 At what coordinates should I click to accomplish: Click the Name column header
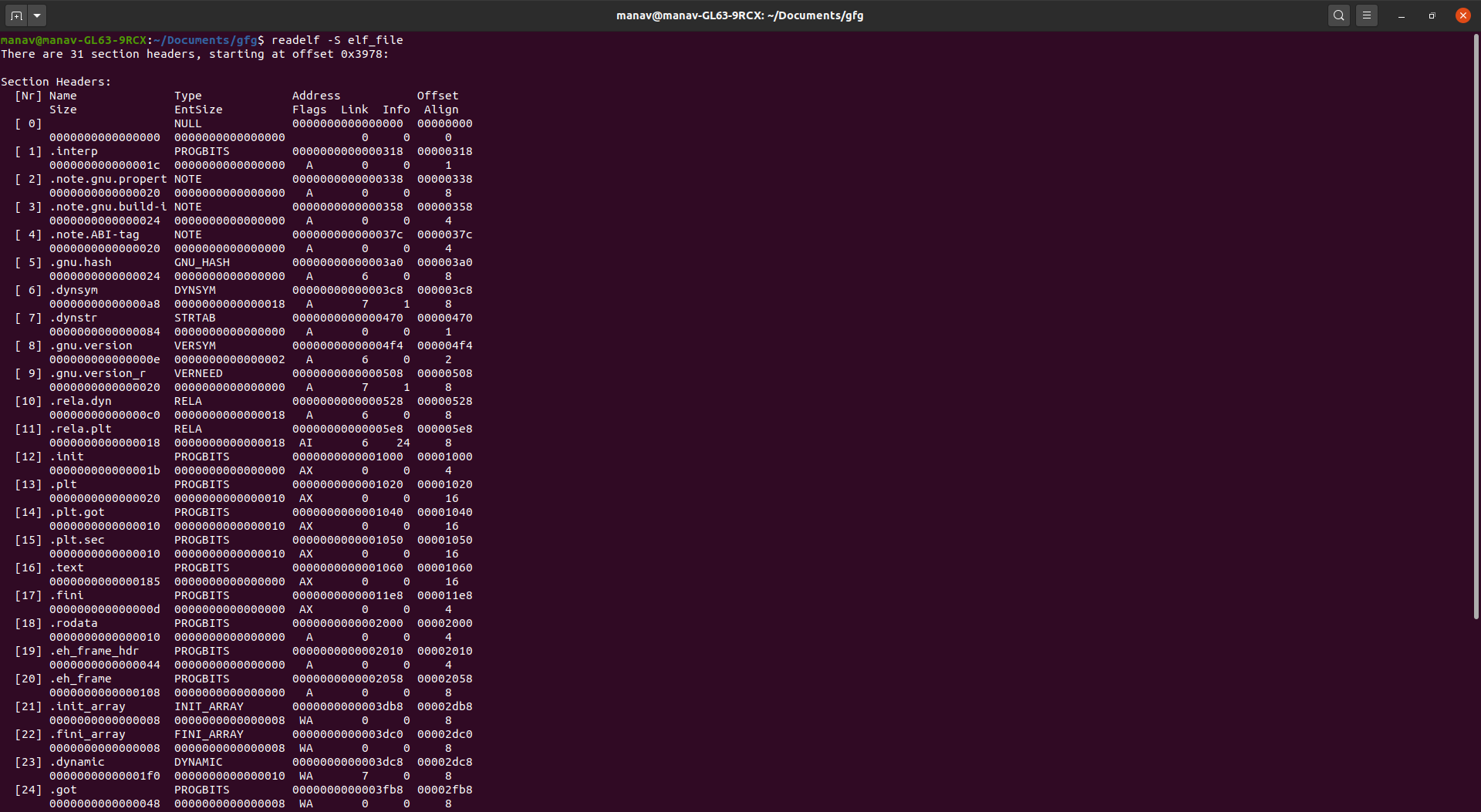pos(63,96)
